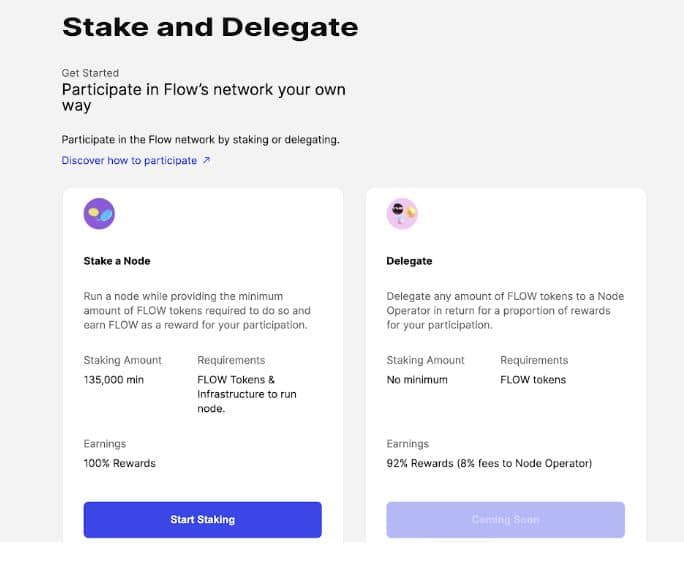Click the '100% Rewards' earnings text
Screen dimensions: 684x563
point(119,463)
